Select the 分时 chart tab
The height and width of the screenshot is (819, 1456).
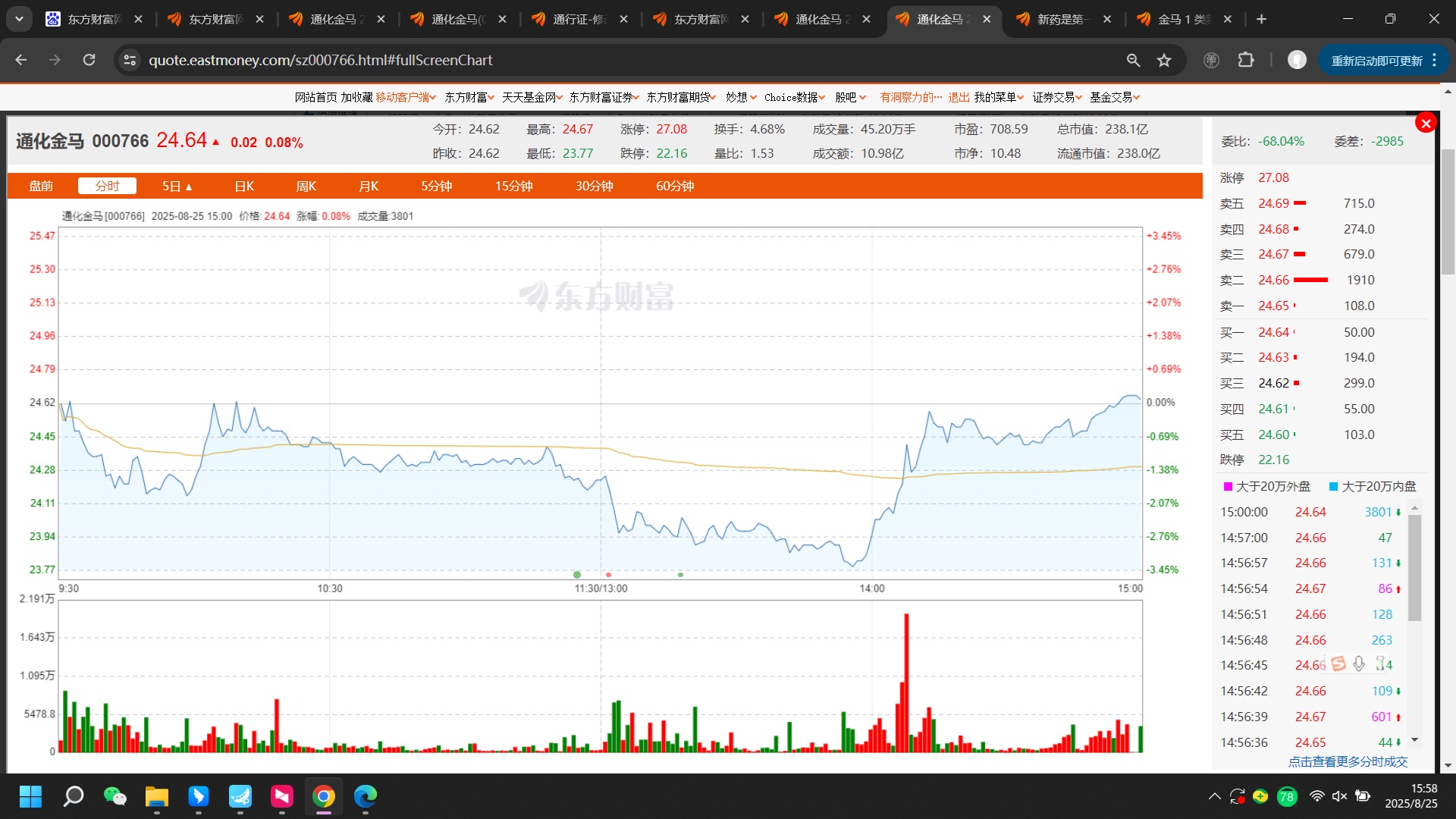[107, 186]
